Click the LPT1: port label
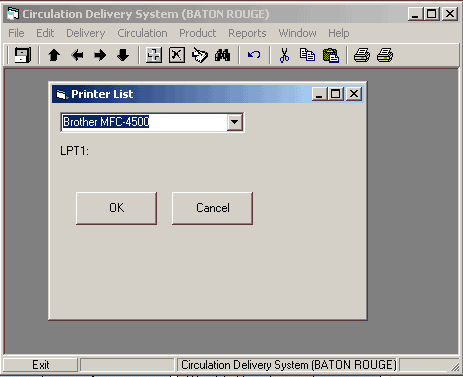 [75, 151]
